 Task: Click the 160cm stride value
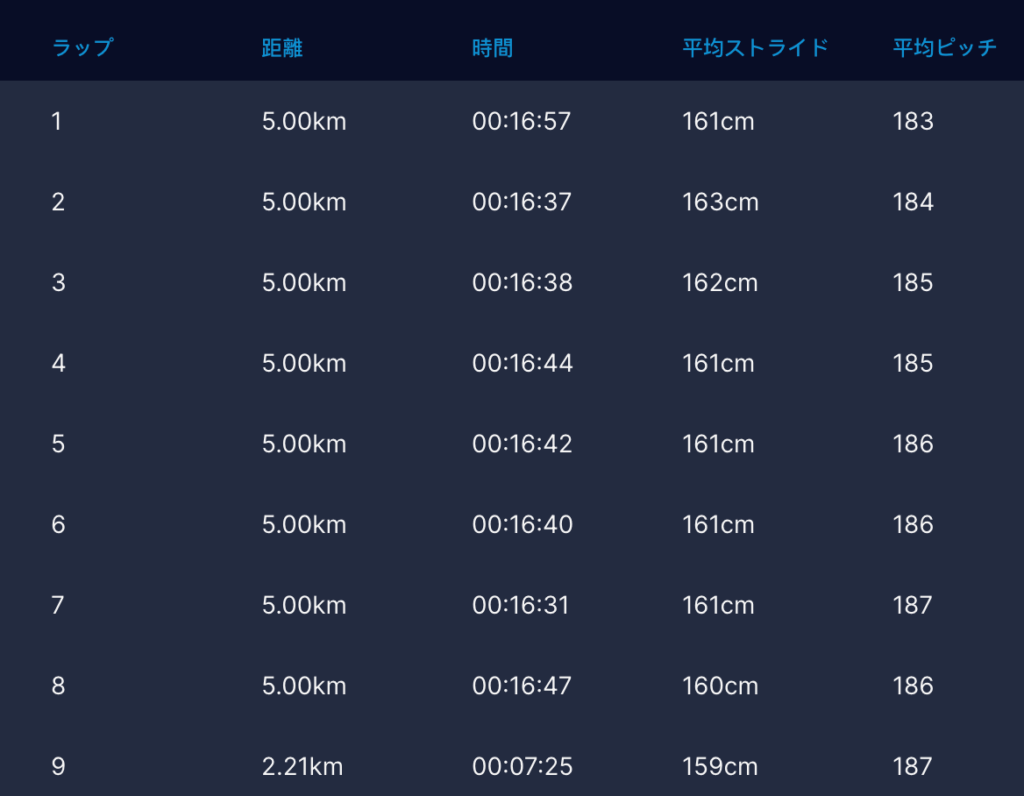click(720, 686)
